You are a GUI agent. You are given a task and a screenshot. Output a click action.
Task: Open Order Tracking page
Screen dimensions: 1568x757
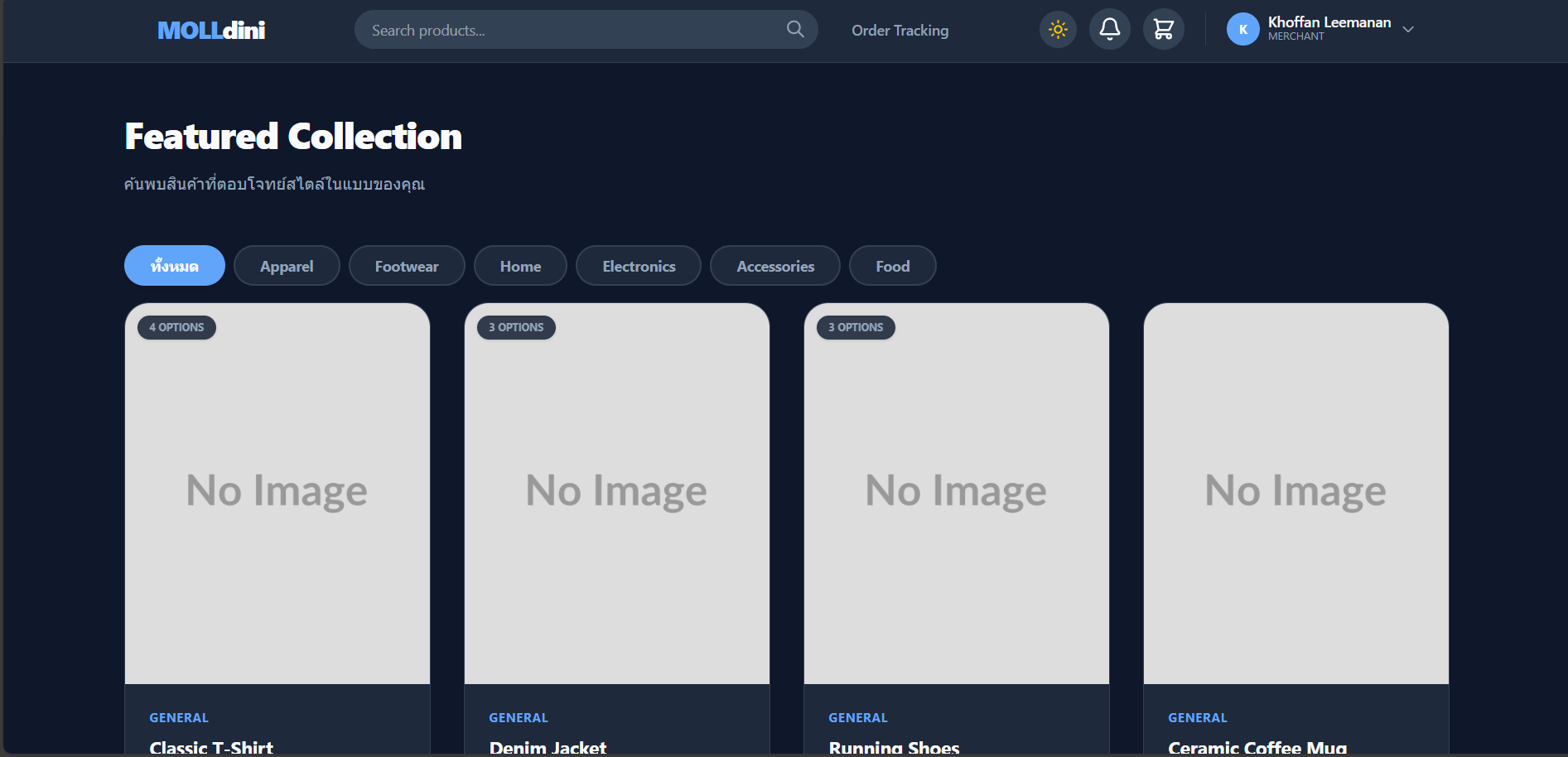(900, 31)
